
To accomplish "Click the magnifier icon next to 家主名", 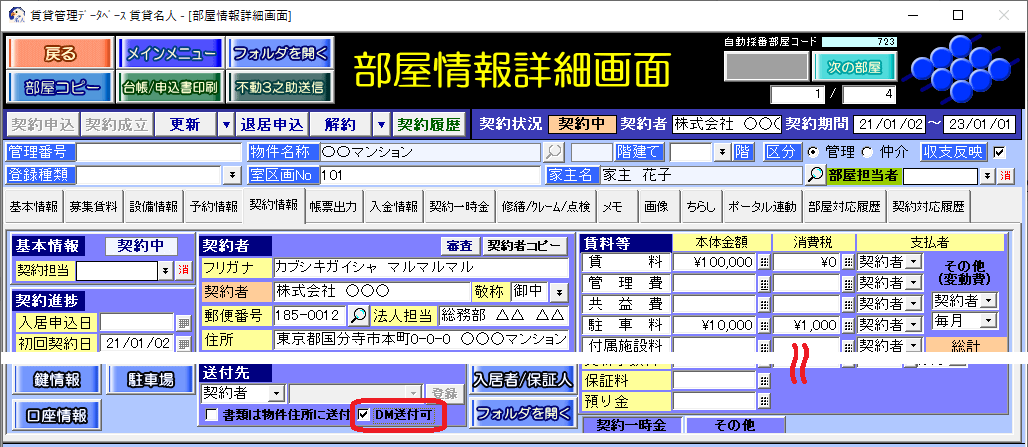I will 816,174.
